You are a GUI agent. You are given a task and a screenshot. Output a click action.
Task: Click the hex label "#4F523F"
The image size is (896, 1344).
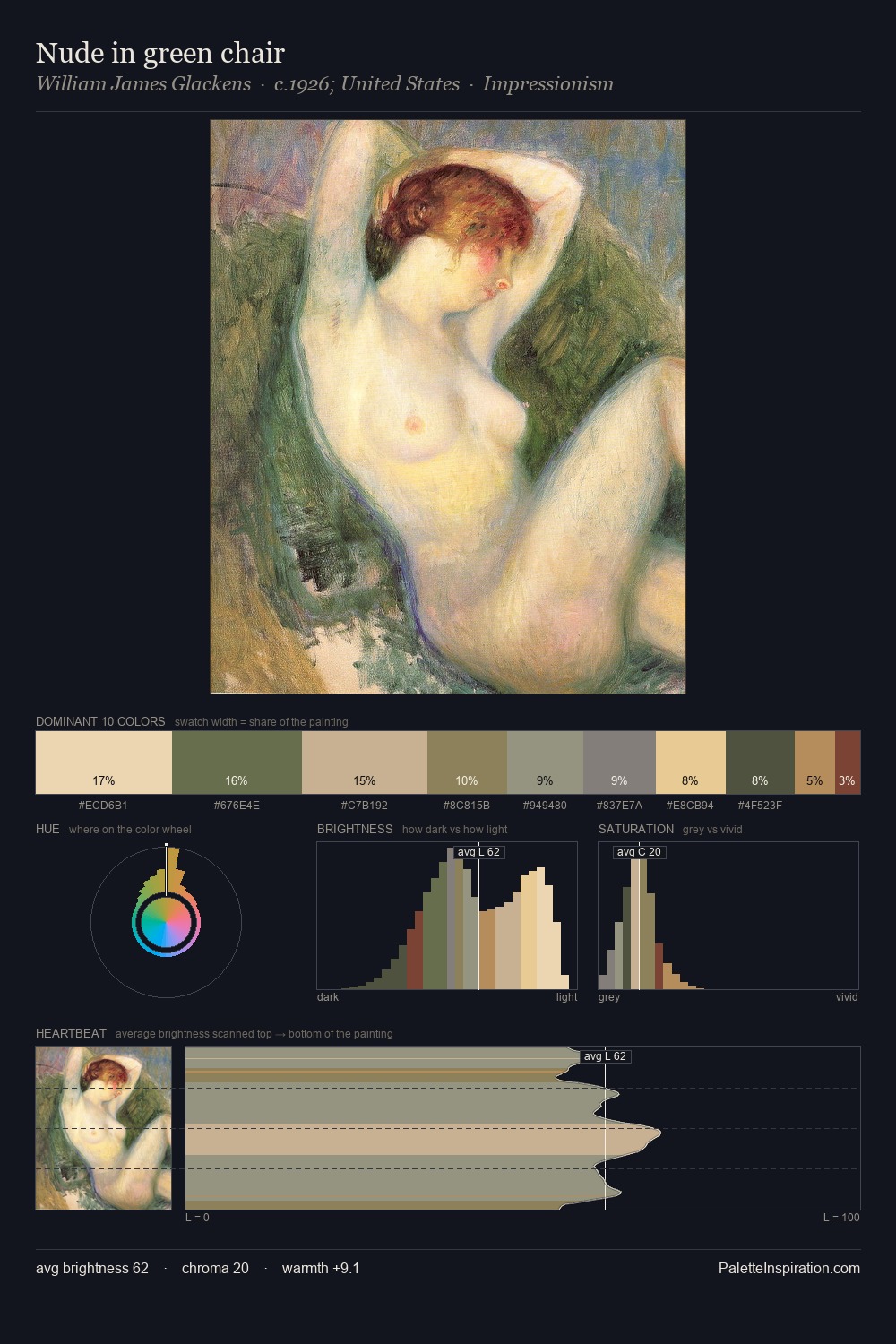760,806
